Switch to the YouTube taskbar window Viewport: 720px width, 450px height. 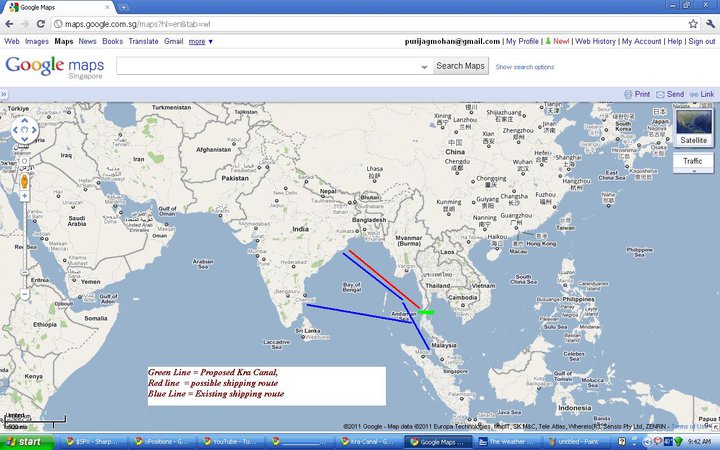[231, 442]
